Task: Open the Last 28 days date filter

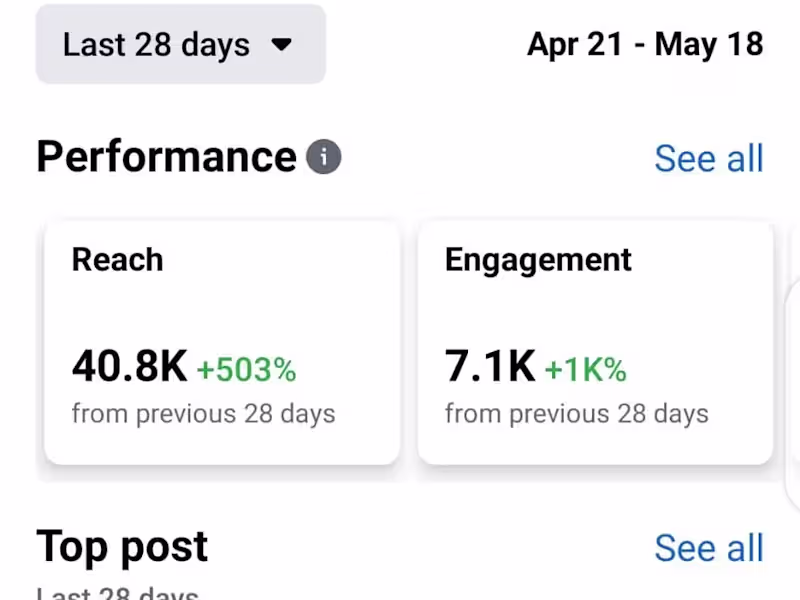Action: 180,45
